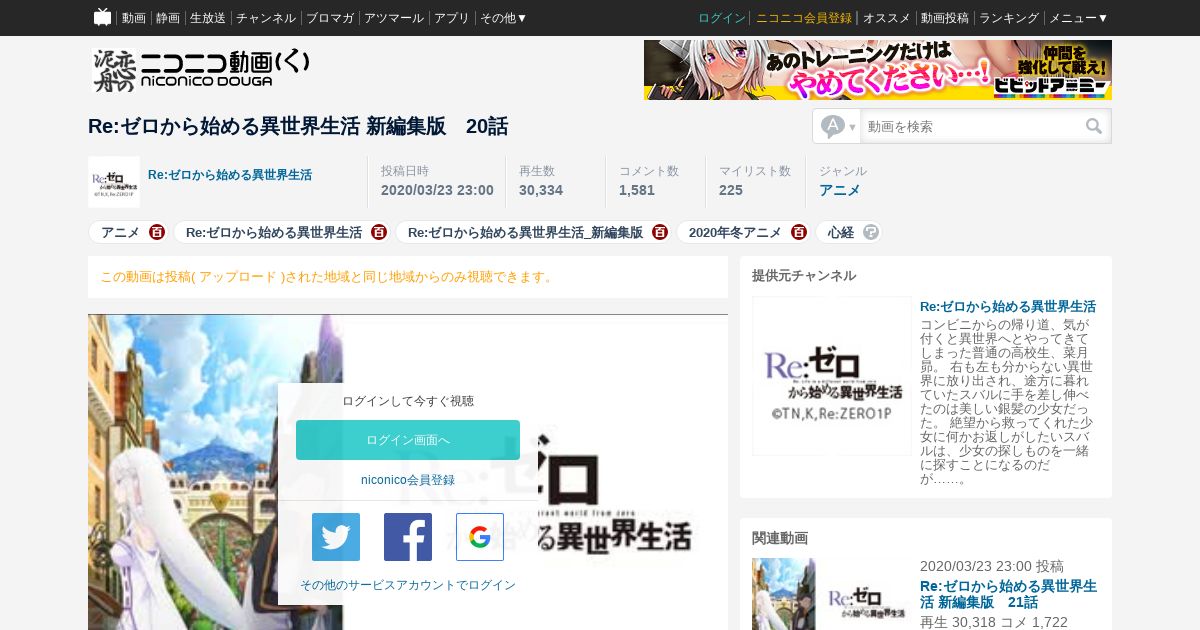The width and height of the screenshot is (1200, 630).
Task: Sign in with the Facebook icon
Action: tap(408, 537)
